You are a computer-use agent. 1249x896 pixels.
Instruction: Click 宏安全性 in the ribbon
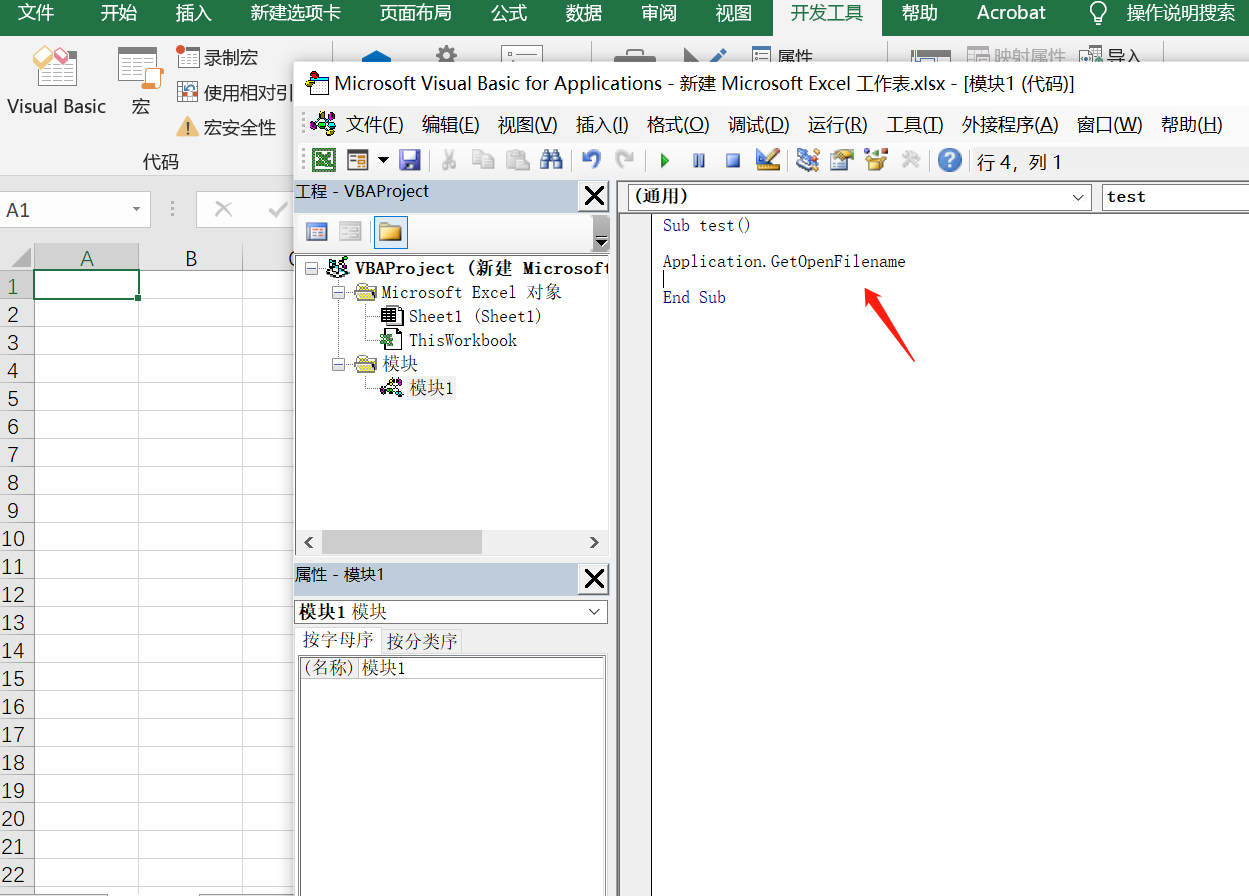point(235,127)
